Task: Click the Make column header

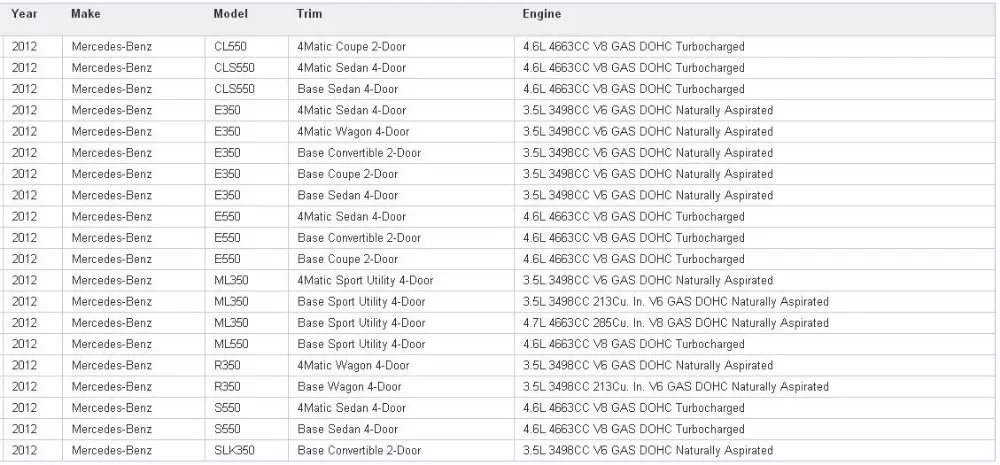Action: (x=86, y=15)
